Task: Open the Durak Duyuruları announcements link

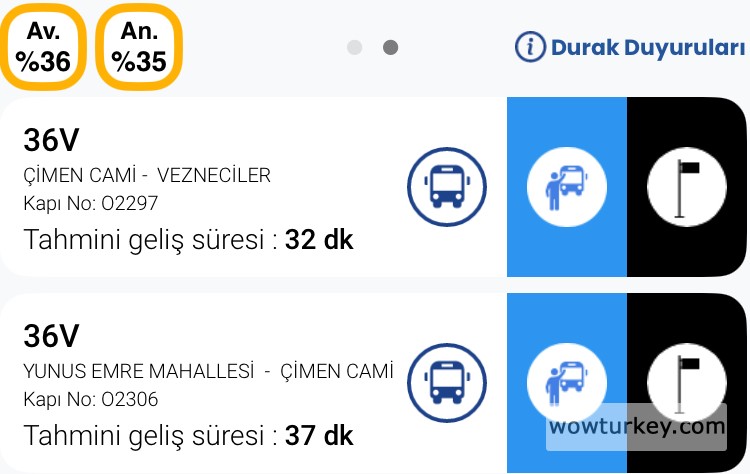Action: click(647, 47)
